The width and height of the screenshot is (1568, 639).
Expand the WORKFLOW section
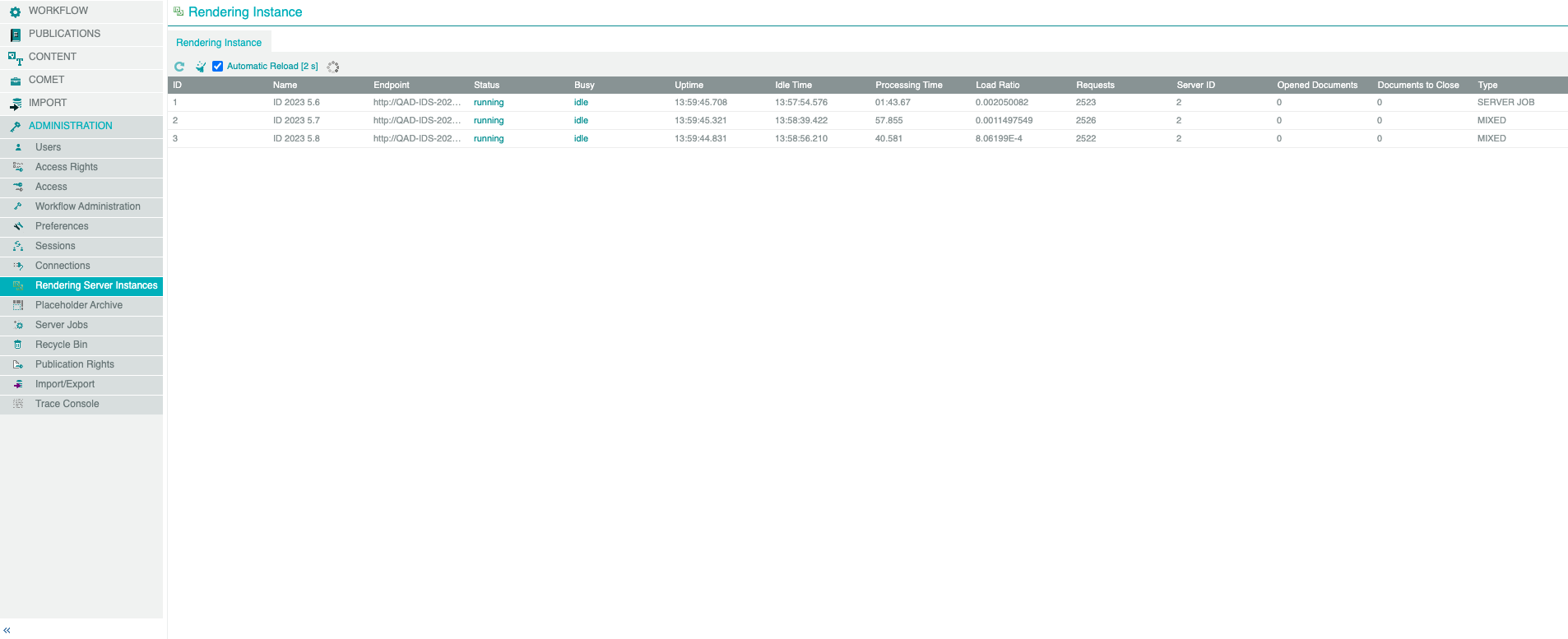pyautogui.click(x=58, y=11)
